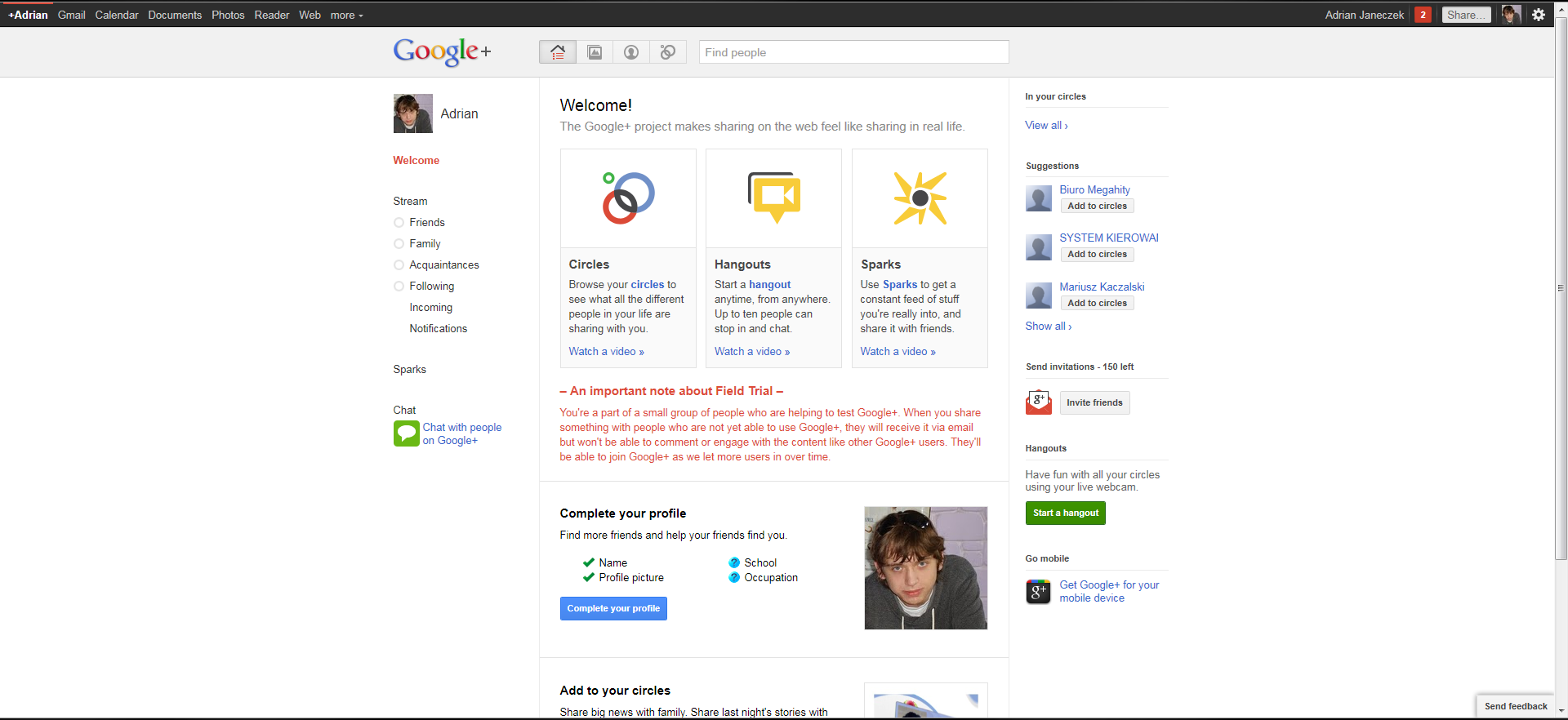Click the Invite friends button
Viewport: 1568px width, 720px height.
(x=1094, y=402)
